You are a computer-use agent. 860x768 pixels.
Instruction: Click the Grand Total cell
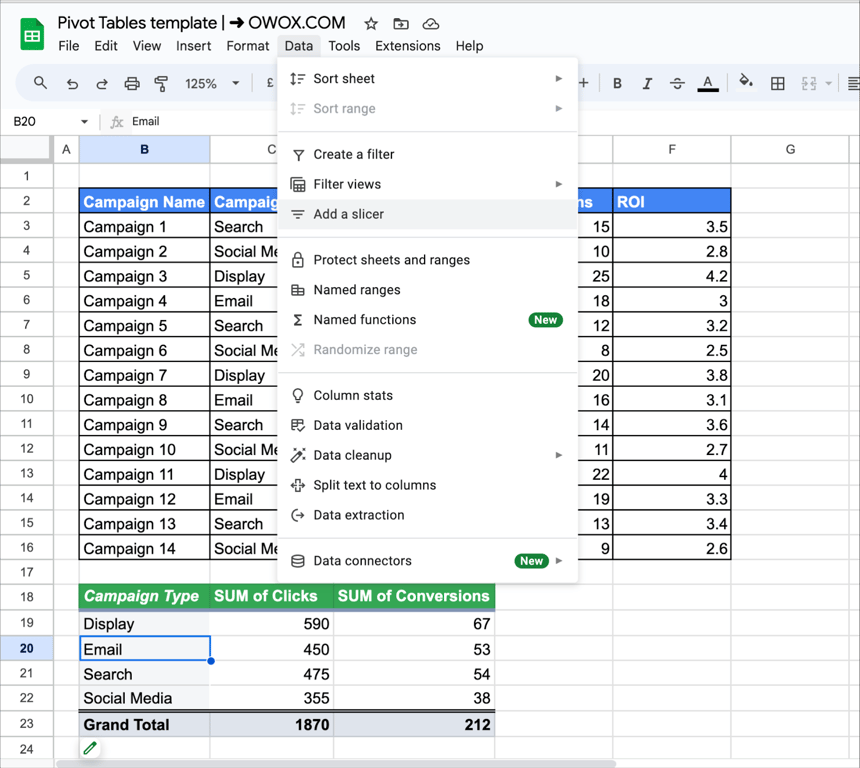[x=144, y=724]
